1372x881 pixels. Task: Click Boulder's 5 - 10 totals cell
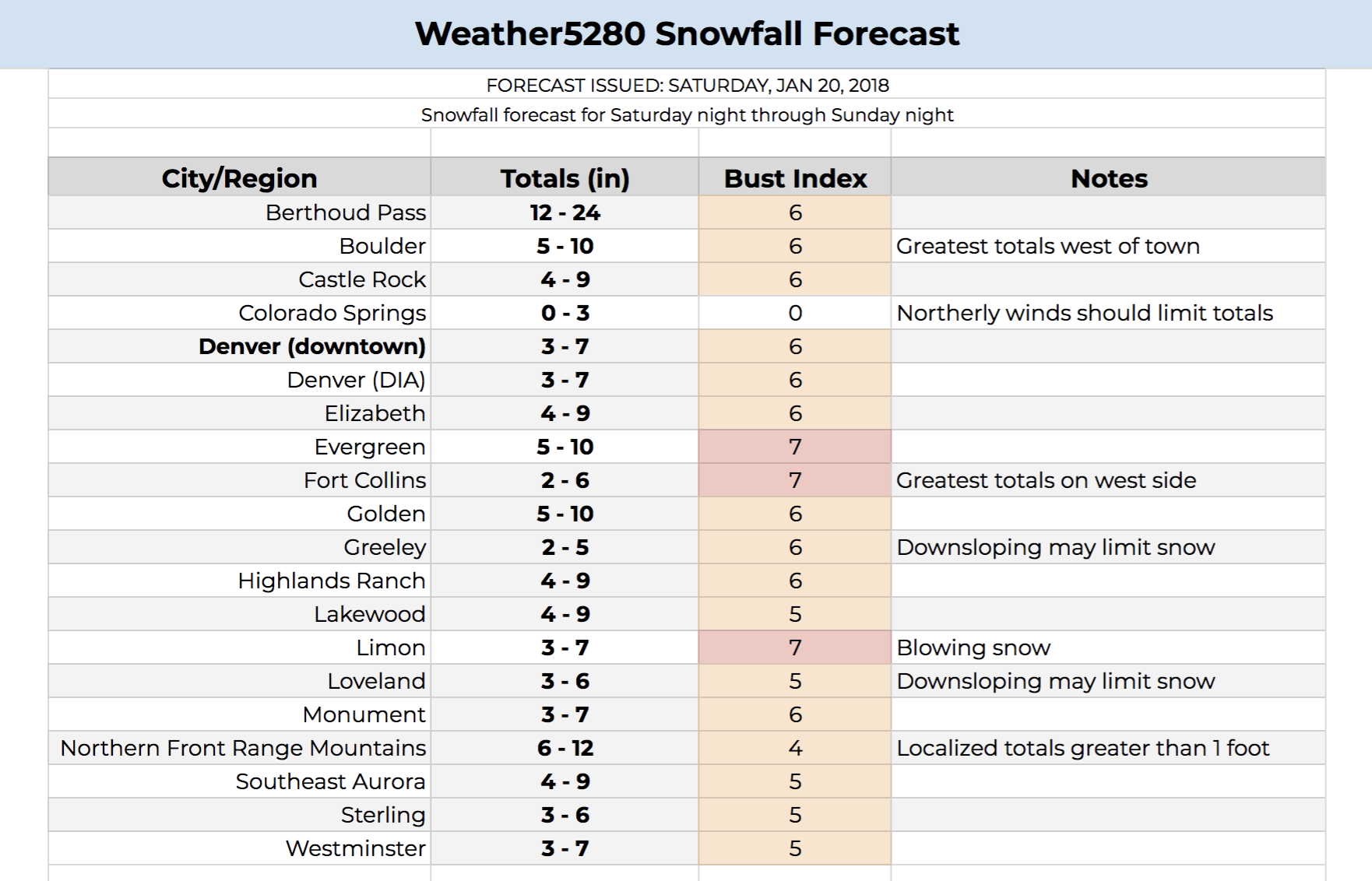coord(565,246)
